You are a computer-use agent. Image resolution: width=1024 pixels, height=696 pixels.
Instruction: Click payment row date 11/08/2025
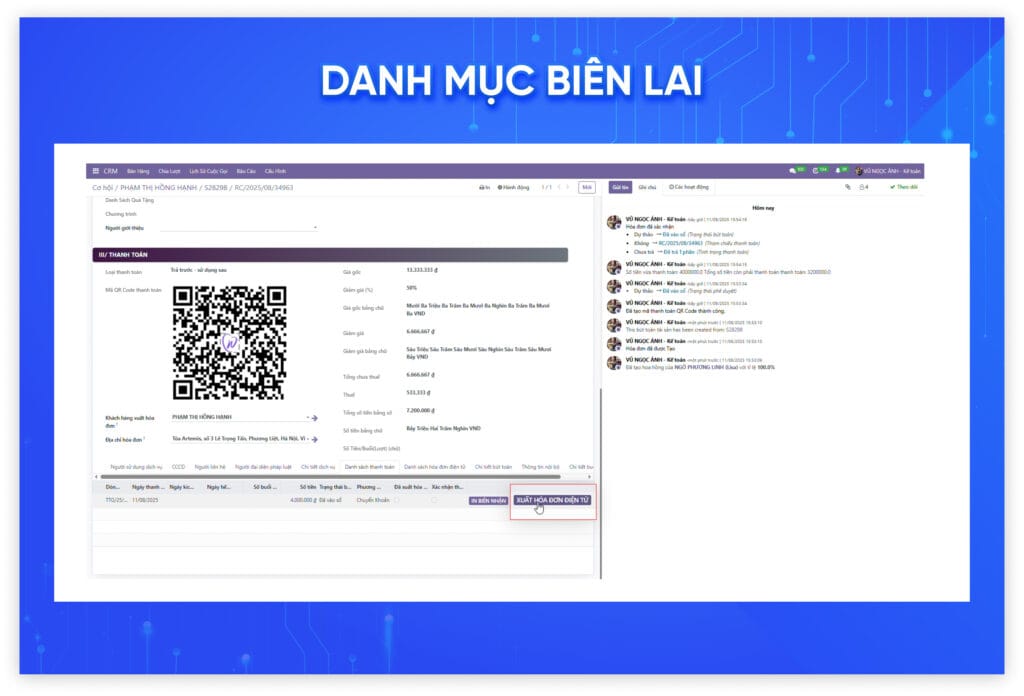[145, 500]
